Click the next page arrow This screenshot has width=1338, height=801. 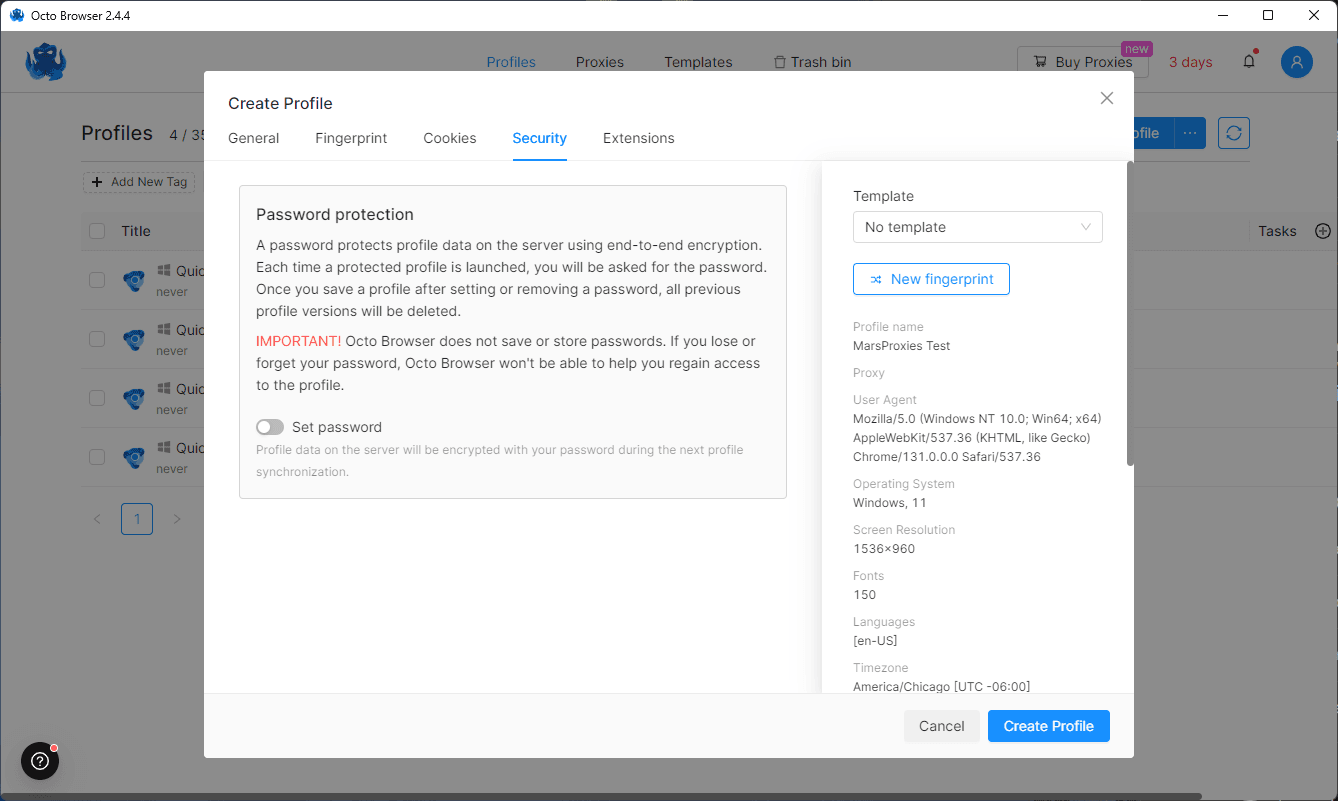click(177, 519)
